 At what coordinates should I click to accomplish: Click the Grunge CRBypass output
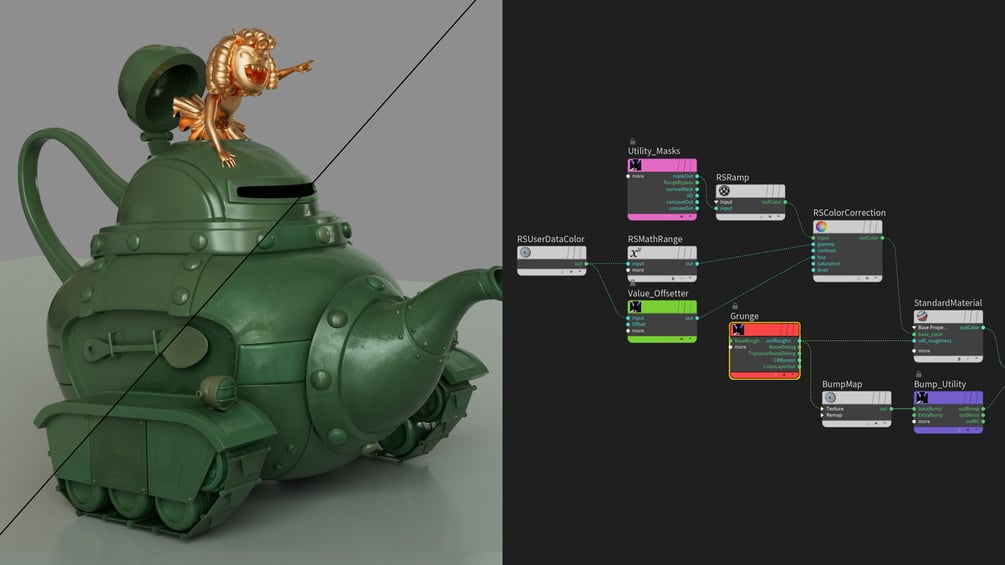pos(800,360)
